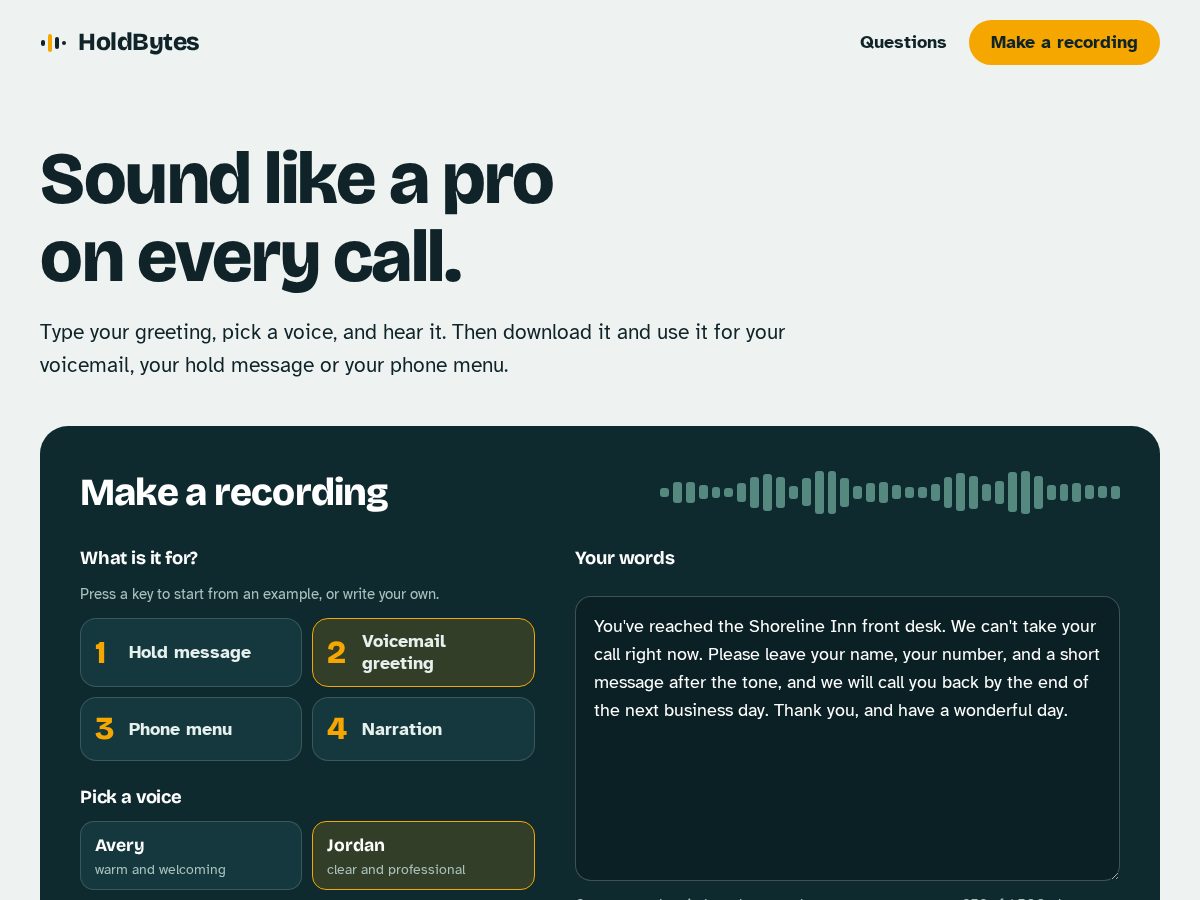The image size is (1200, 900).
Task: Choose the Narration example
Action: [x=423, y=729]
